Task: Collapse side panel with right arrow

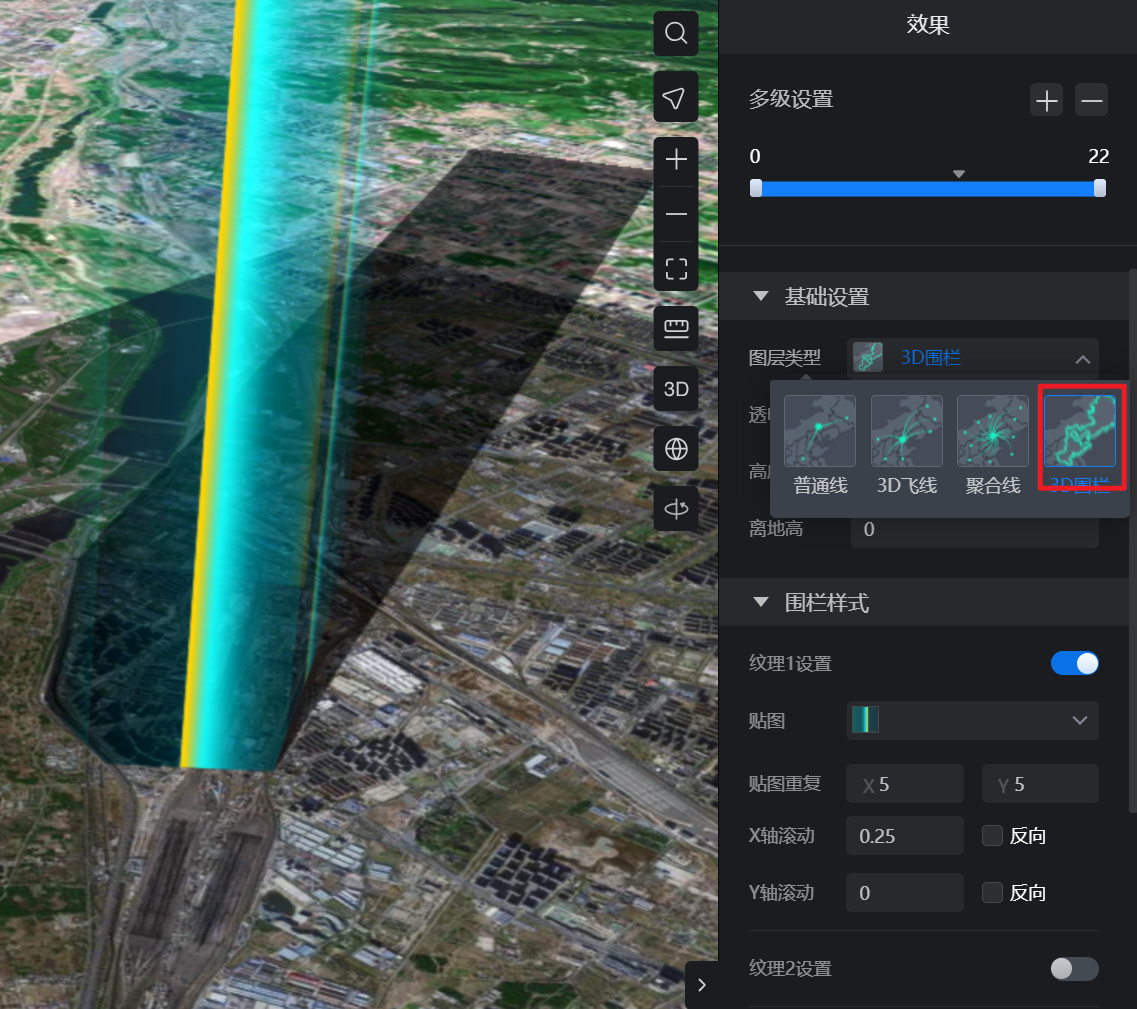Action: (701, 985)
